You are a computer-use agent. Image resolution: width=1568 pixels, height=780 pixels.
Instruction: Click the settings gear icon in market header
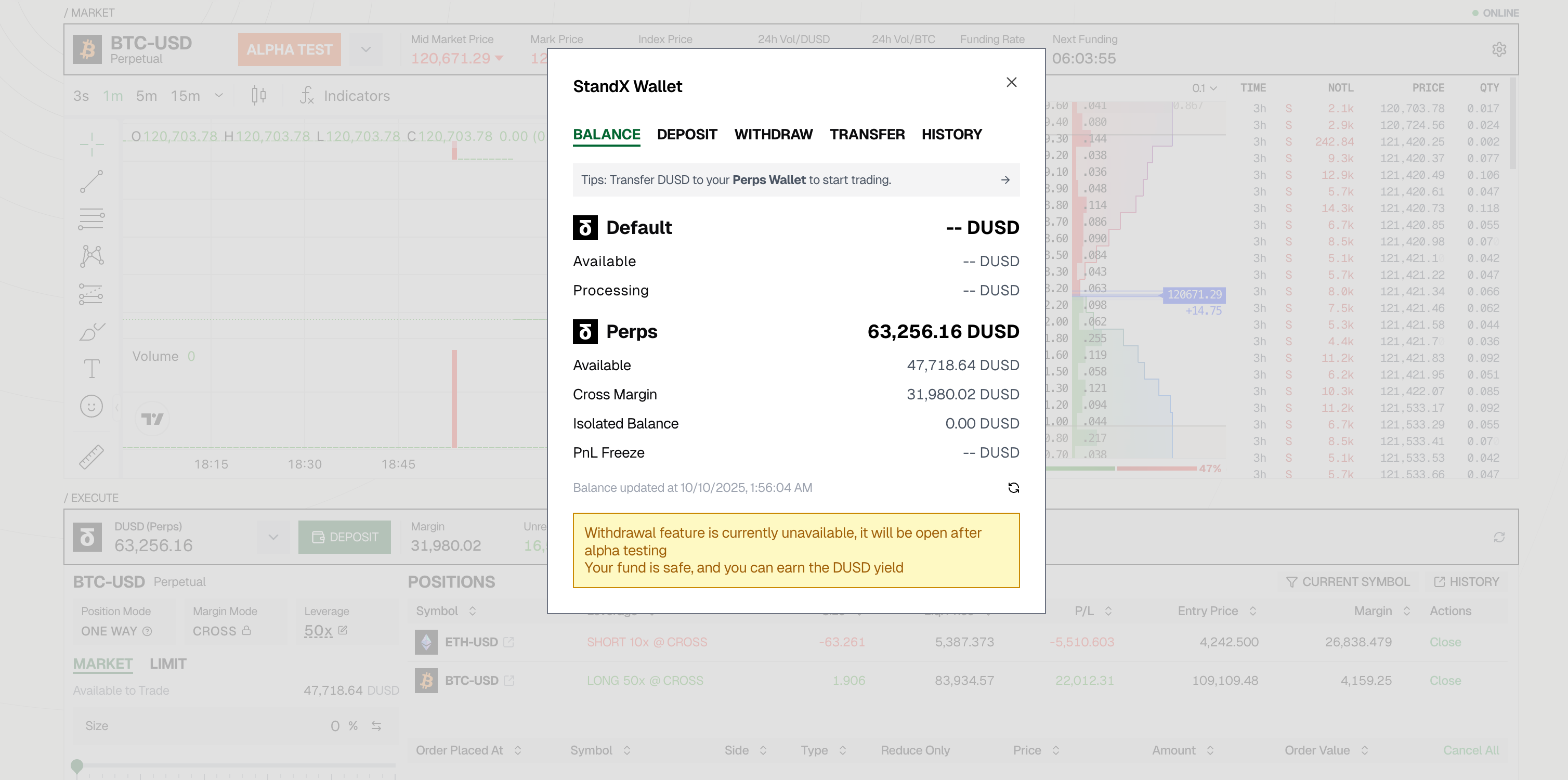coord(1499,49)
